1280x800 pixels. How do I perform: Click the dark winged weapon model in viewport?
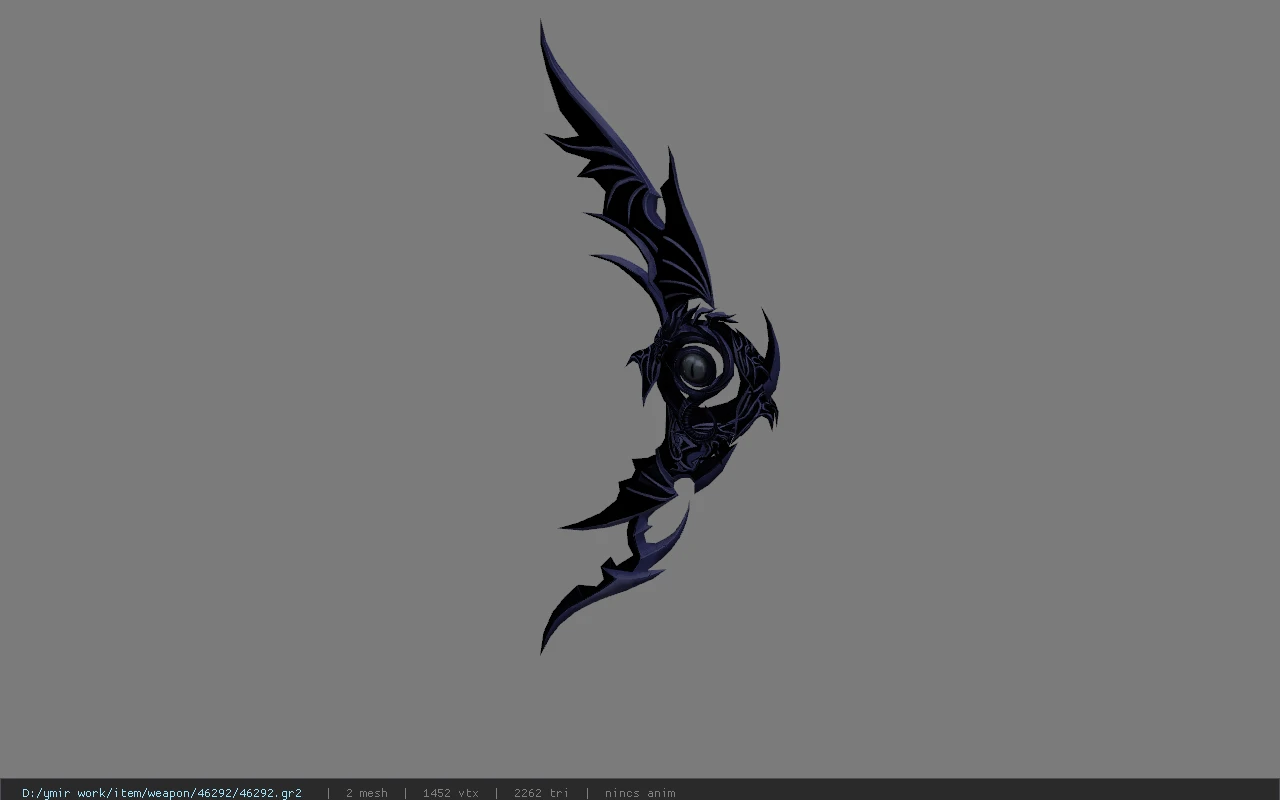tap(660, 337)
